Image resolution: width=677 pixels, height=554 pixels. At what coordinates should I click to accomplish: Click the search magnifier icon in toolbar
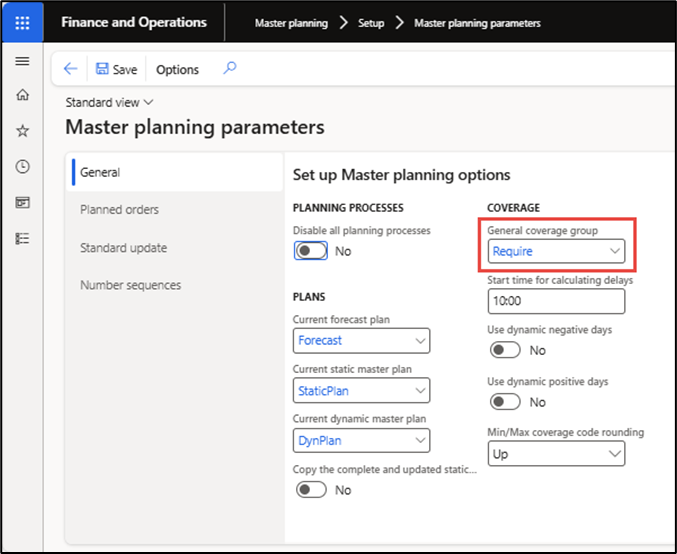[230, 68]
